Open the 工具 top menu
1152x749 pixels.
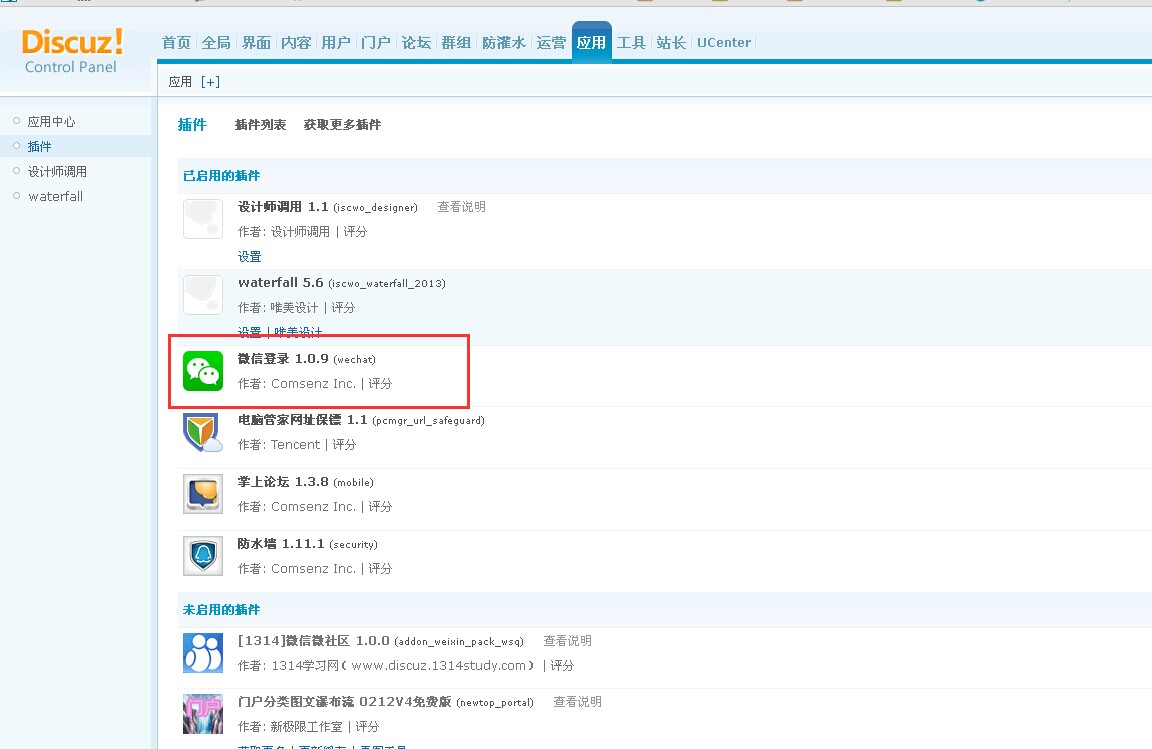coord(631,43)
